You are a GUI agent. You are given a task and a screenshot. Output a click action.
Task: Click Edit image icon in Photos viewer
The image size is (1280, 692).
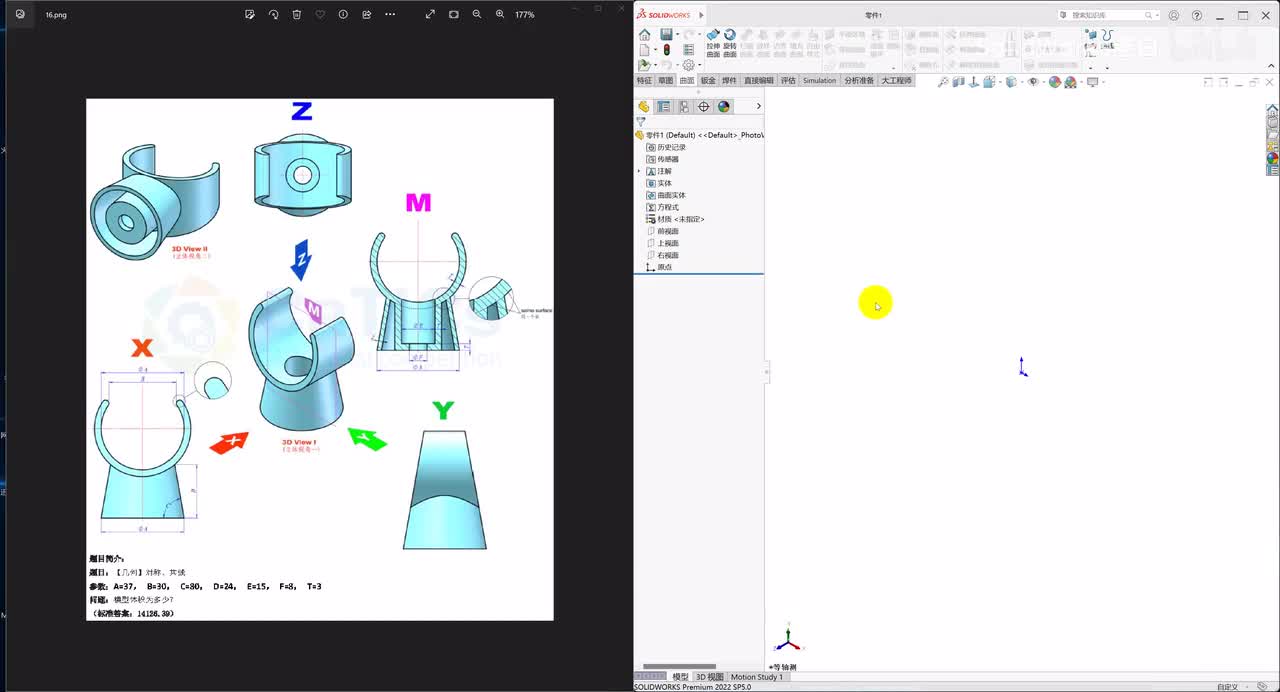pos(250,15)
